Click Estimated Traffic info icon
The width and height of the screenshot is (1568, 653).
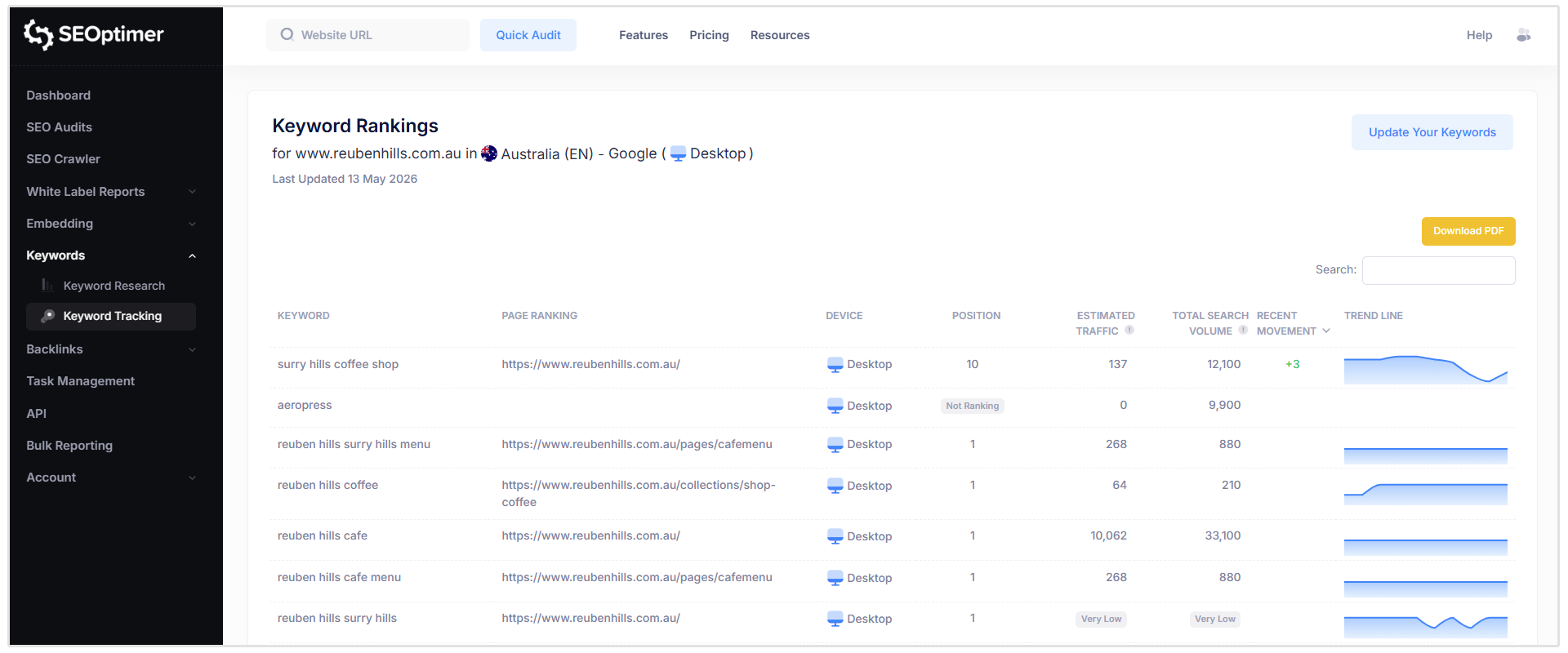1129,331
